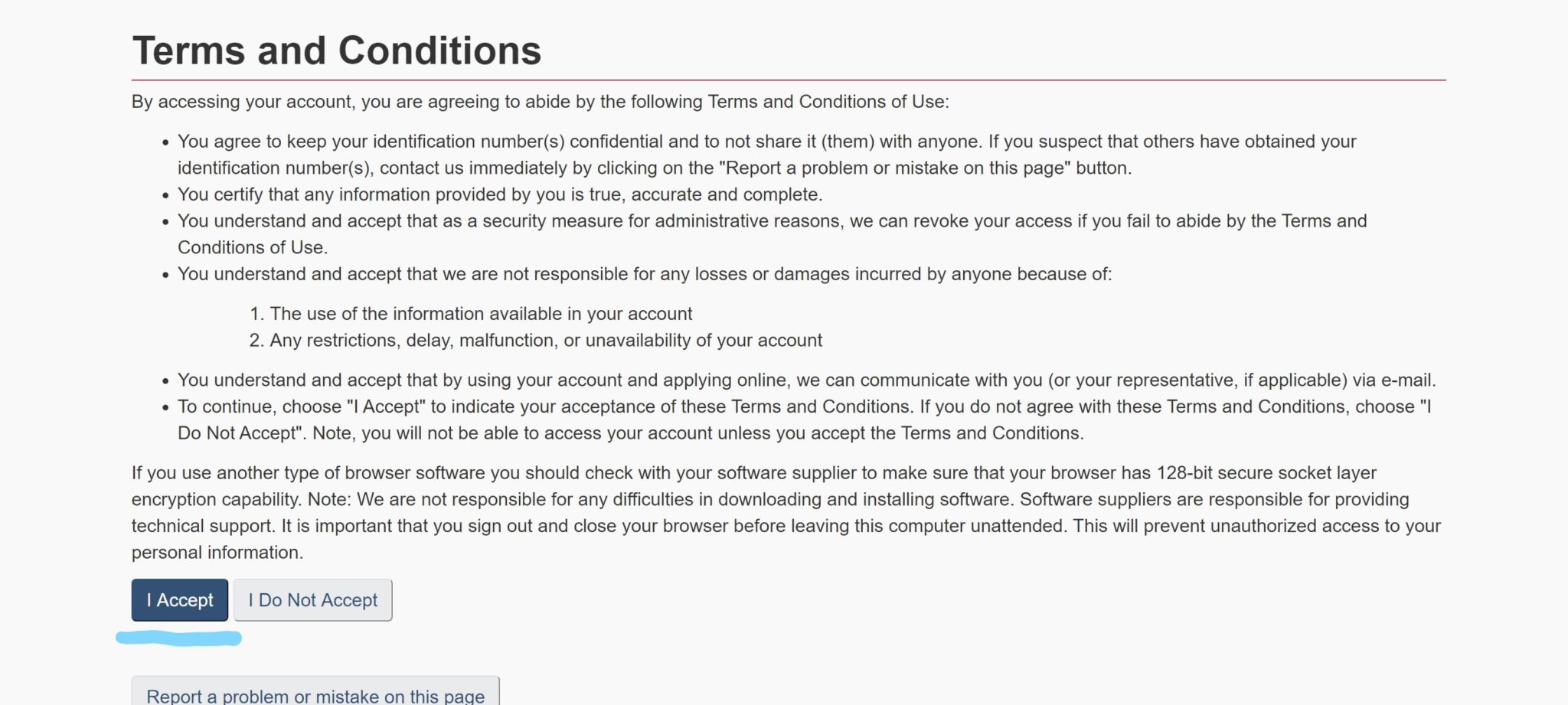The image size is (1568, 705).
Task: Click bullet 'You certify that any information provided'
Action: 500,194
